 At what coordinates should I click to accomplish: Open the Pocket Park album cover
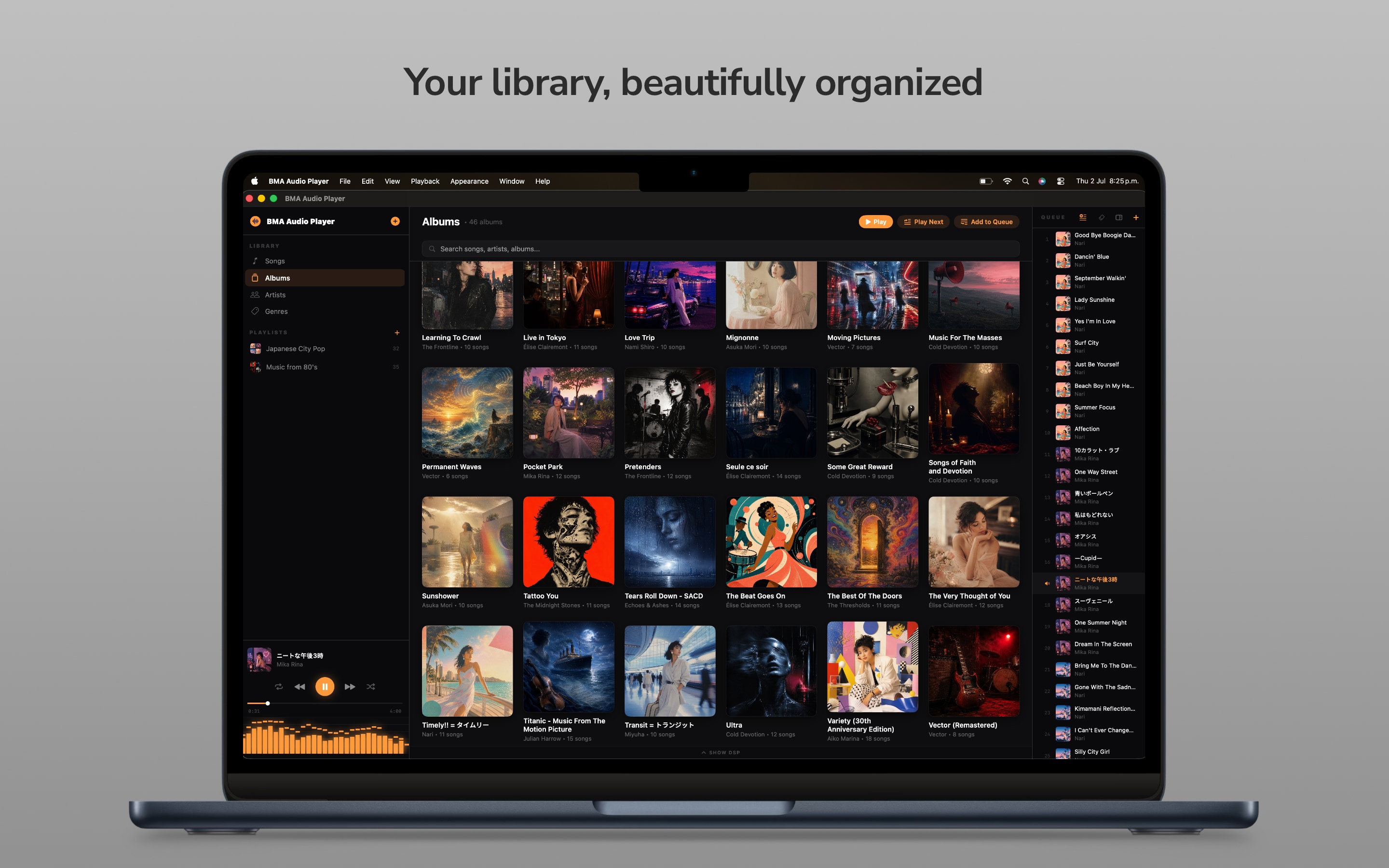tap(568, 413)
